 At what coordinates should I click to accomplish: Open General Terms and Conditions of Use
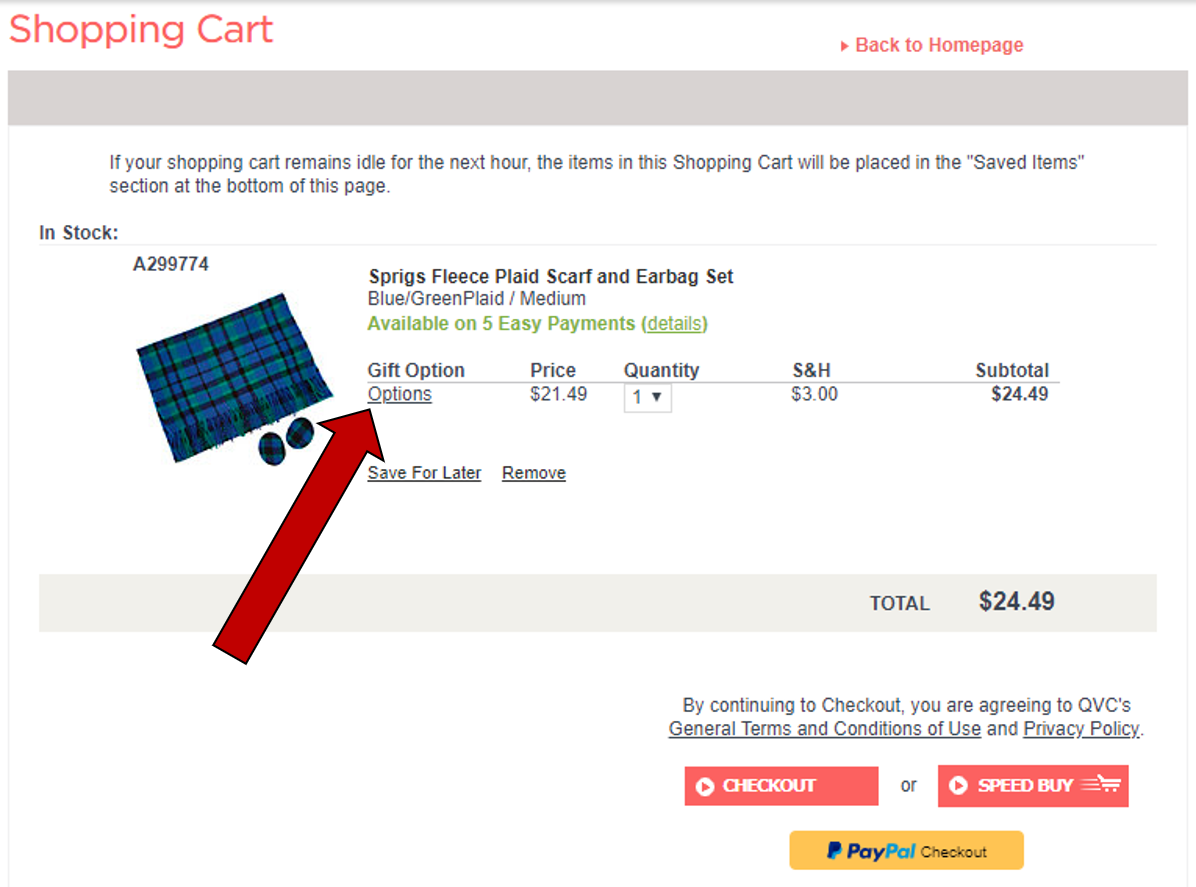point(824,729)
